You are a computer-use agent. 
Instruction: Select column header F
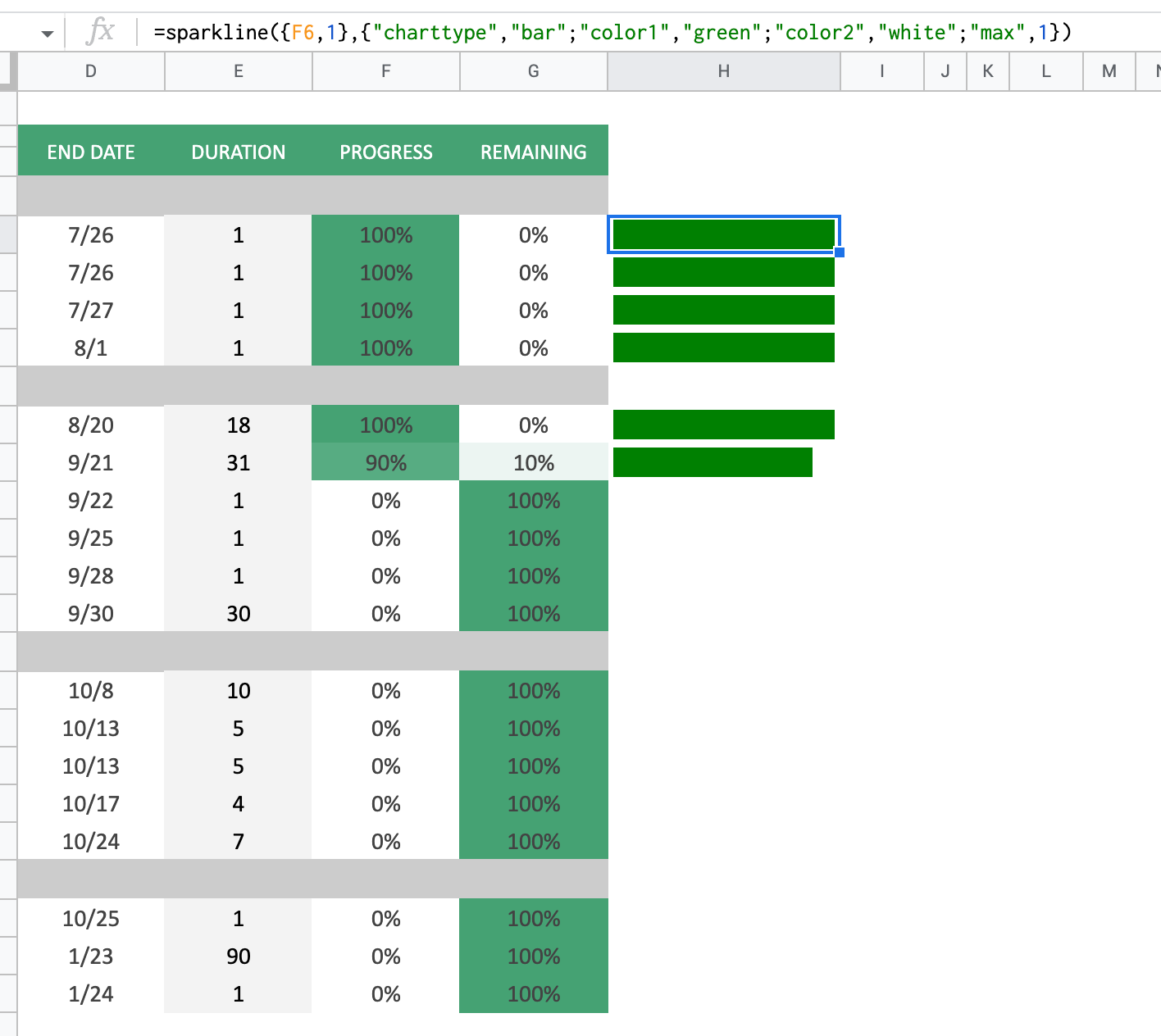click(385, 71)
